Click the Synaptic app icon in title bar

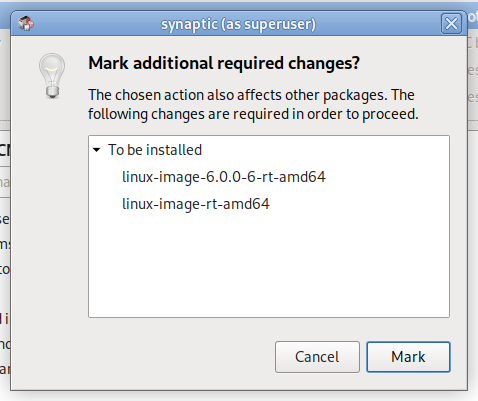point(26,23)
